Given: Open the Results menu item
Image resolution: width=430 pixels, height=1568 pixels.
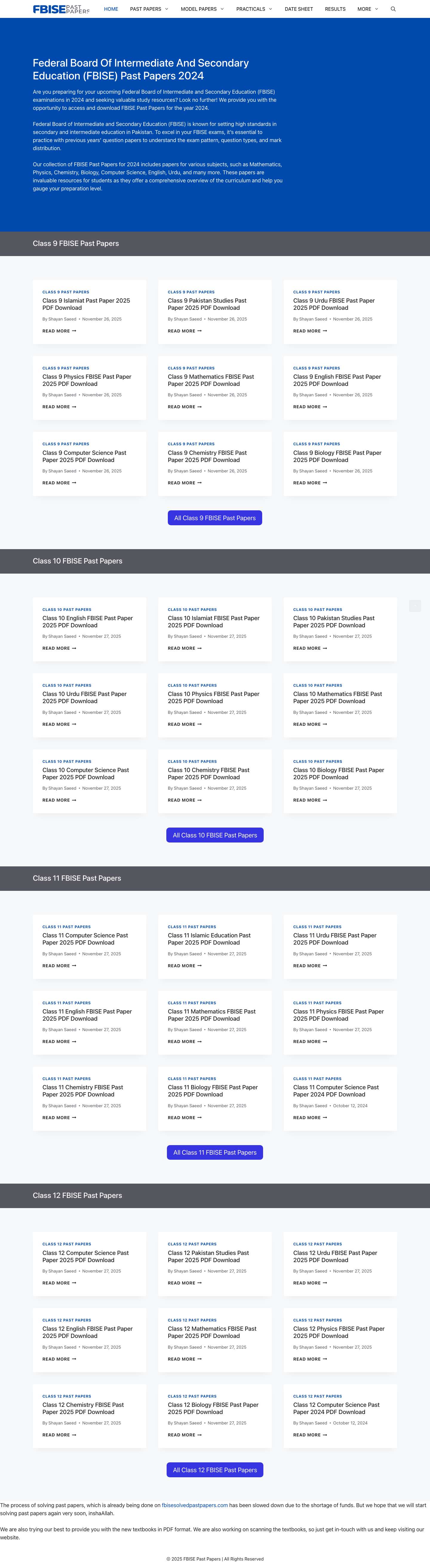Looking at the screenshot, I should point(335,9).
